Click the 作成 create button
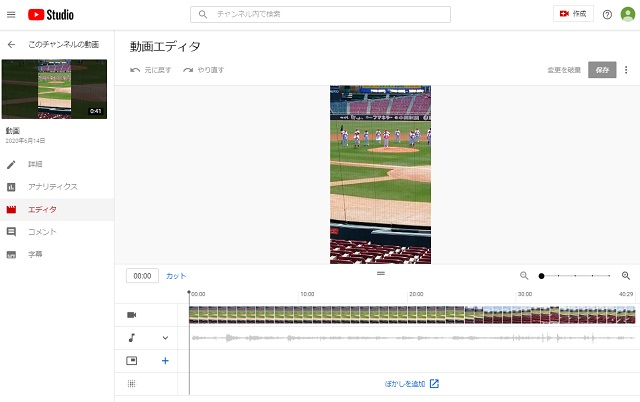Image resolution: width=640 pixels, height=402 pixels. 573,14
